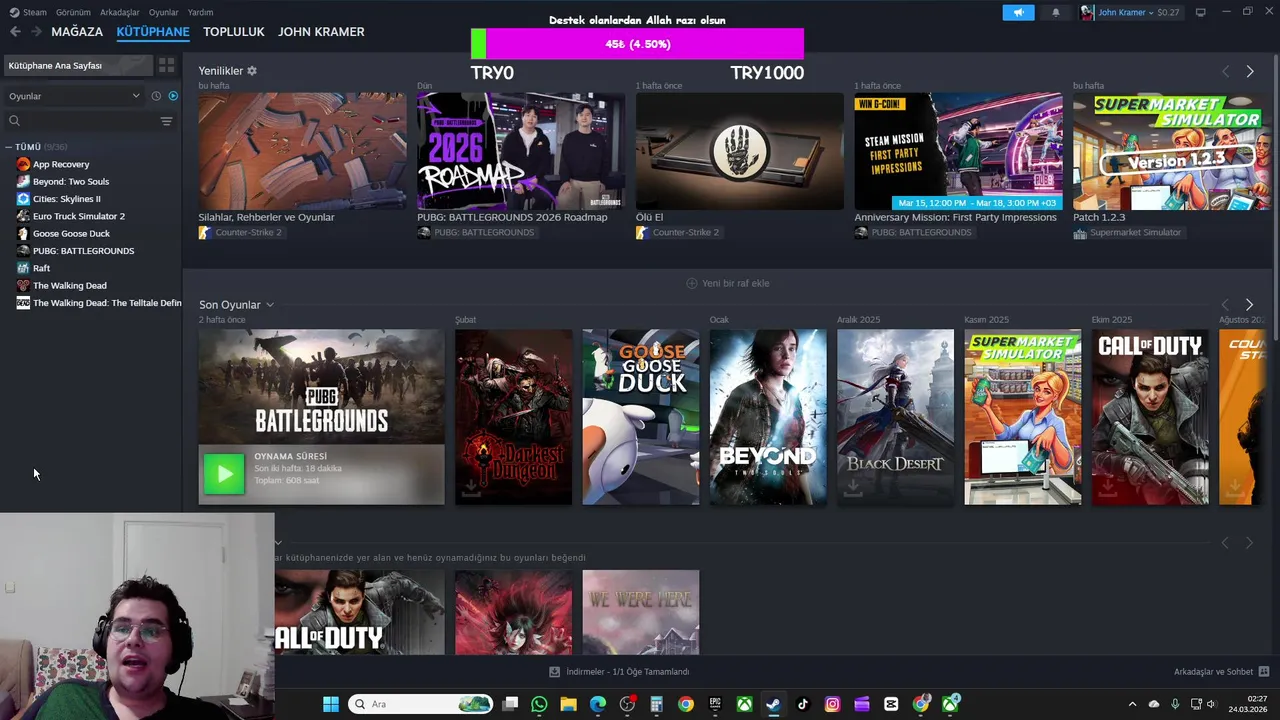
Task: Open Epic Games Launcher from taskbar
Action: coord(715,704)
